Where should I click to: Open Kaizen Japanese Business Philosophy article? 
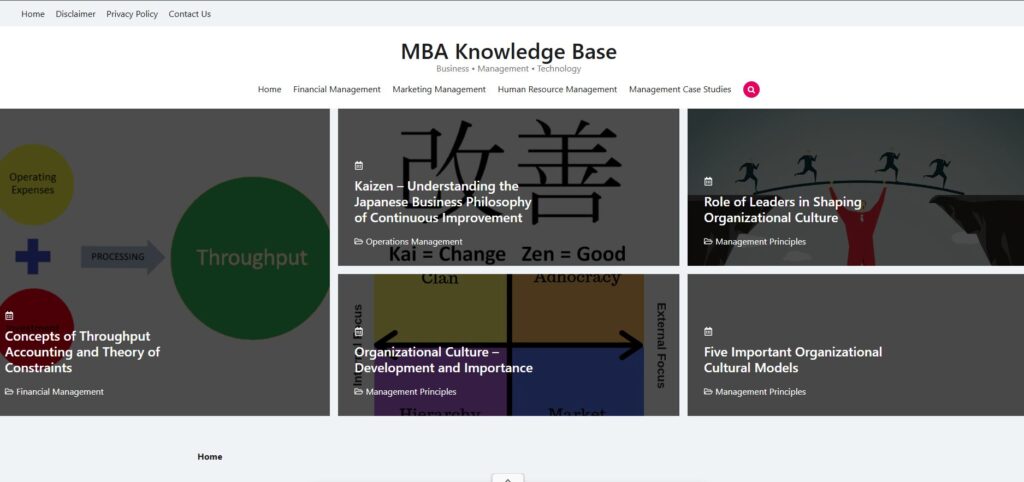coord(443,202)
